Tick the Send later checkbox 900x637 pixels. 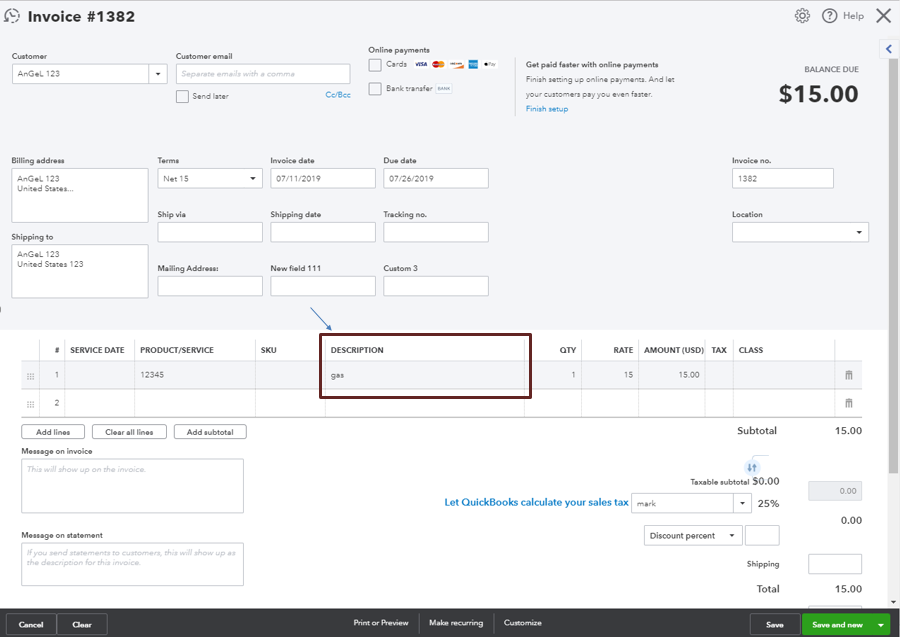tap(182, 96)
